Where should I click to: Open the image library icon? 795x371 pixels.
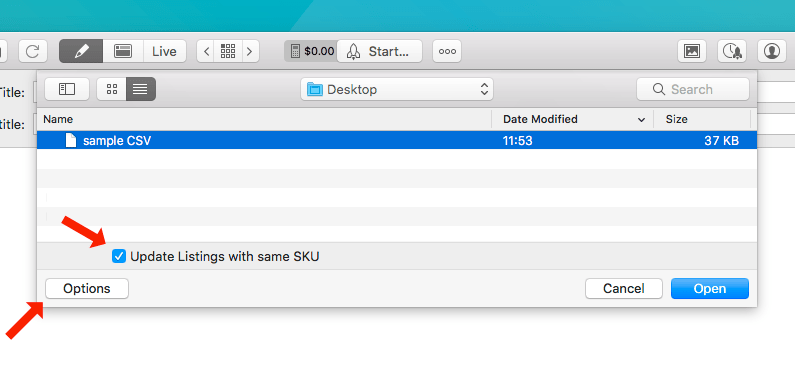point(692,51)
